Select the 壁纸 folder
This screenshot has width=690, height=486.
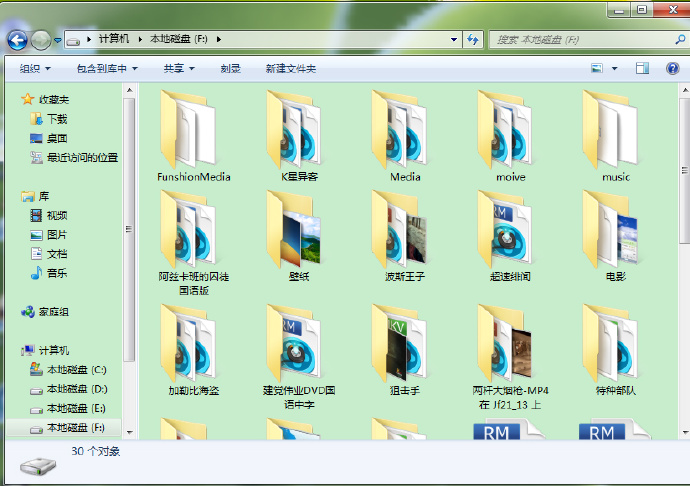pos(299,236)
